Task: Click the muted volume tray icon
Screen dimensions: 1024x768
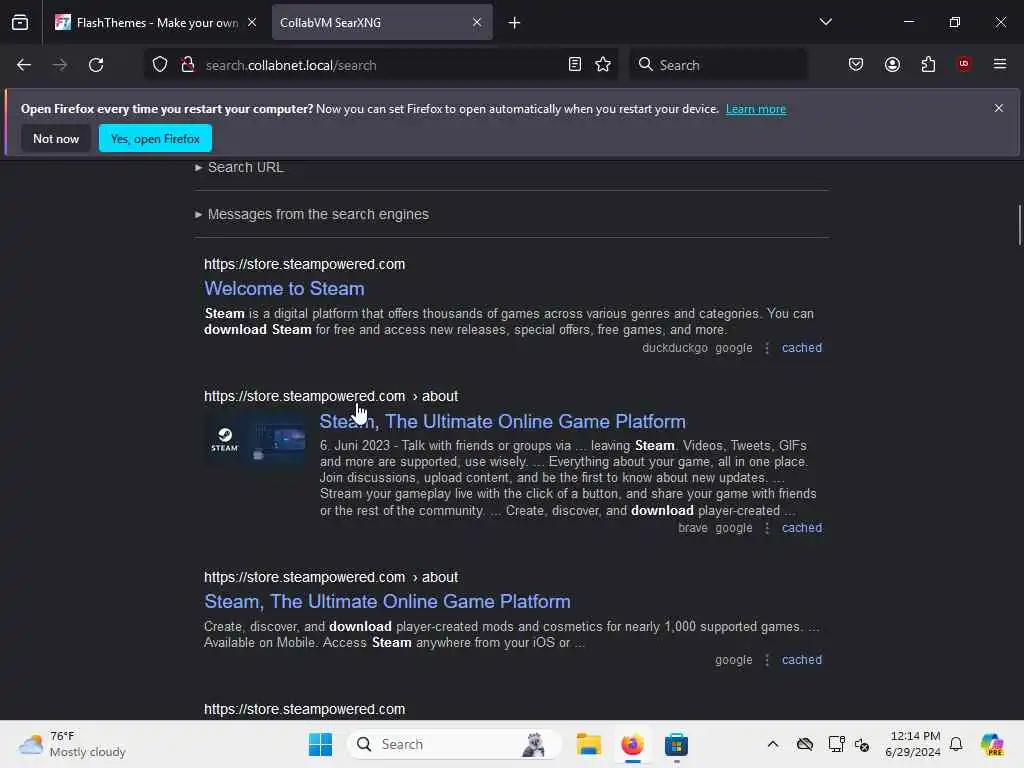Action: pos(861,744)
